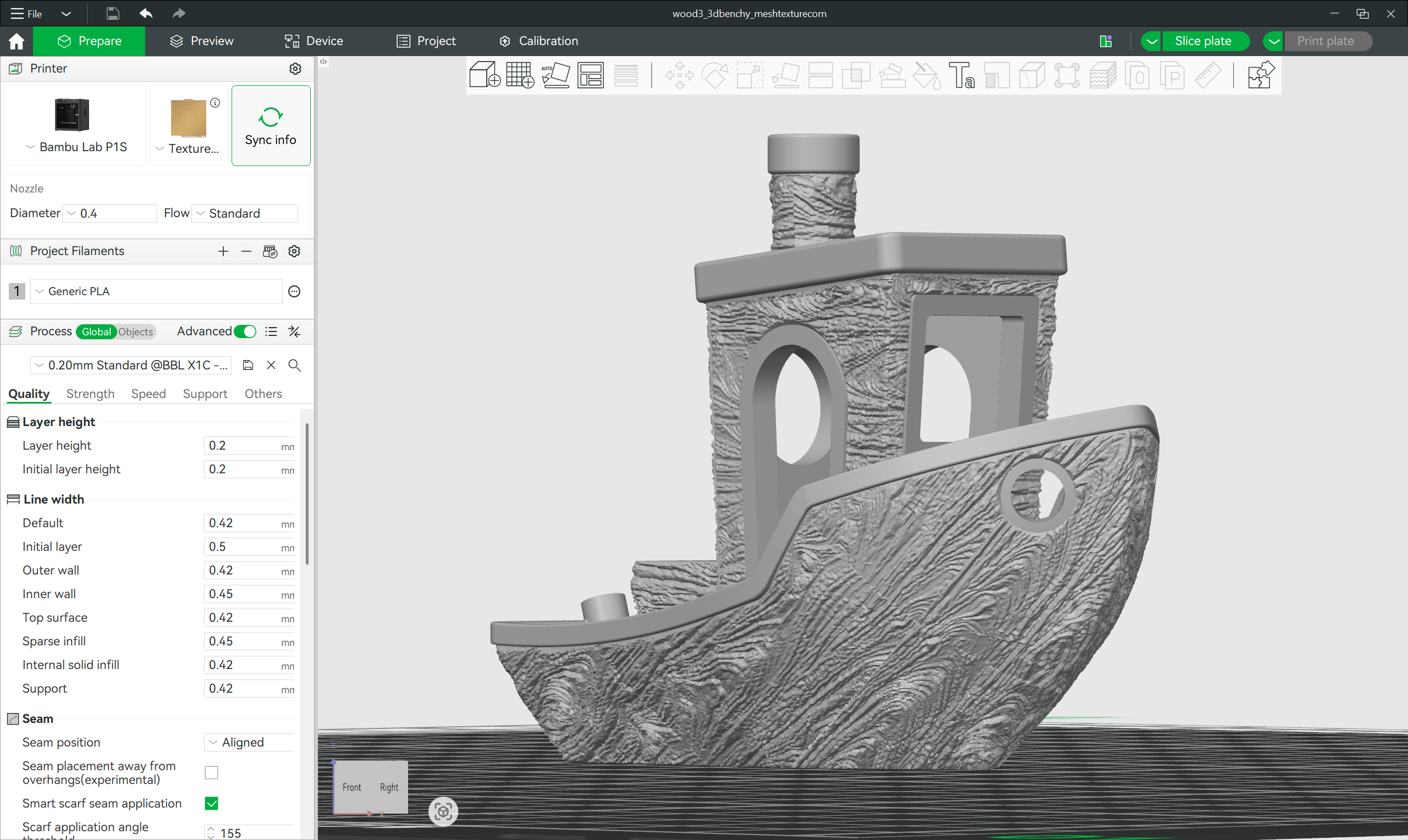The image size is (1408, 840).
Task: Collapse the left sidebar panel handle
Action: 323,62
